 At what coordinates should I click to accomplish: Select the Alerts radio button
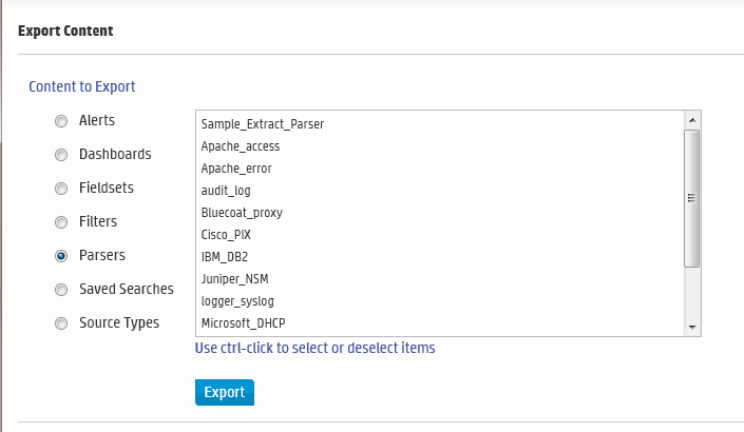(60, 122)
